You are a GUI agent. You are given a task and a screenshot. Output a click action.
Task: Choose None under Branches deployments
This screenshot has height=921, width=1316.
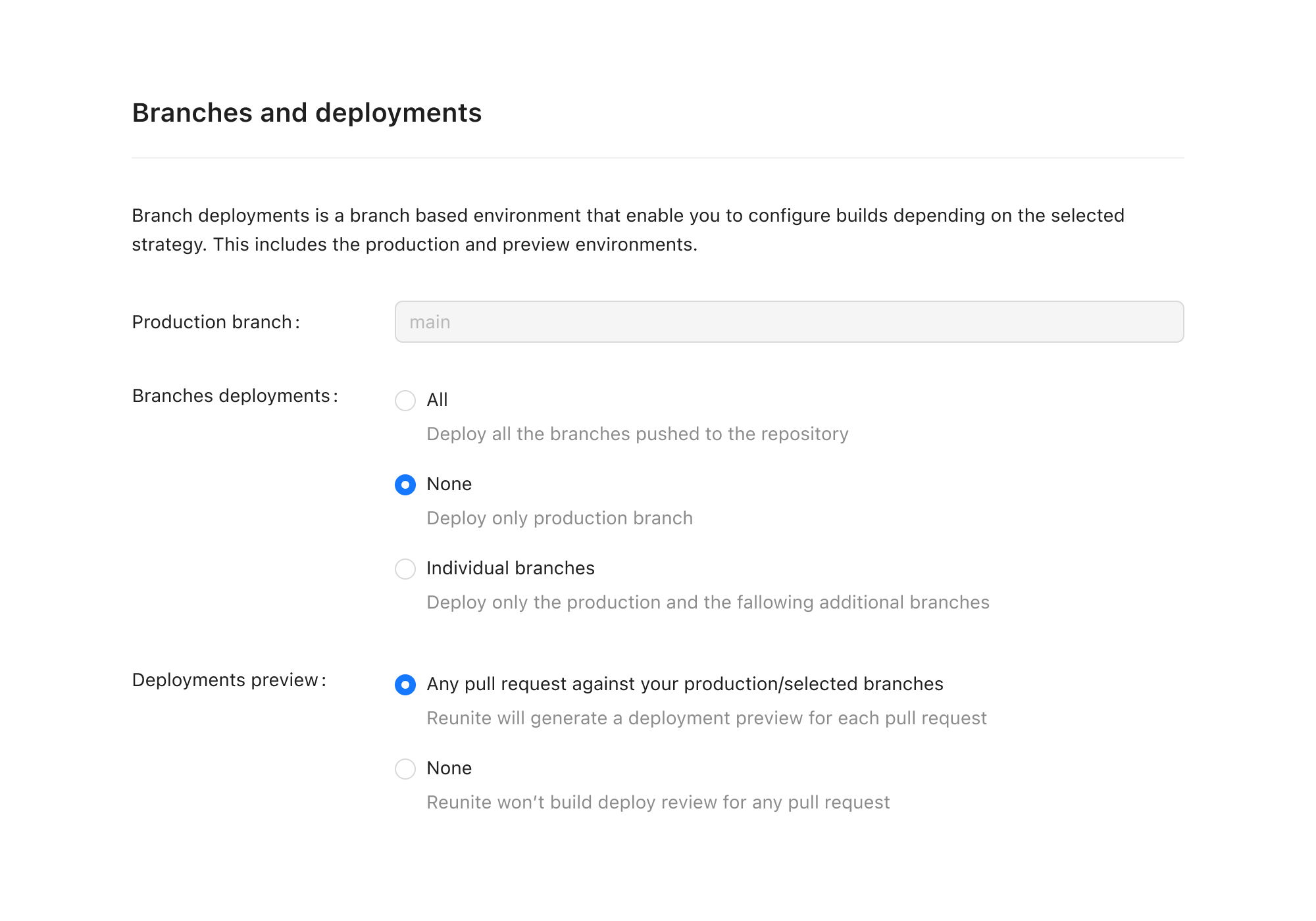(x=405, y=484)
